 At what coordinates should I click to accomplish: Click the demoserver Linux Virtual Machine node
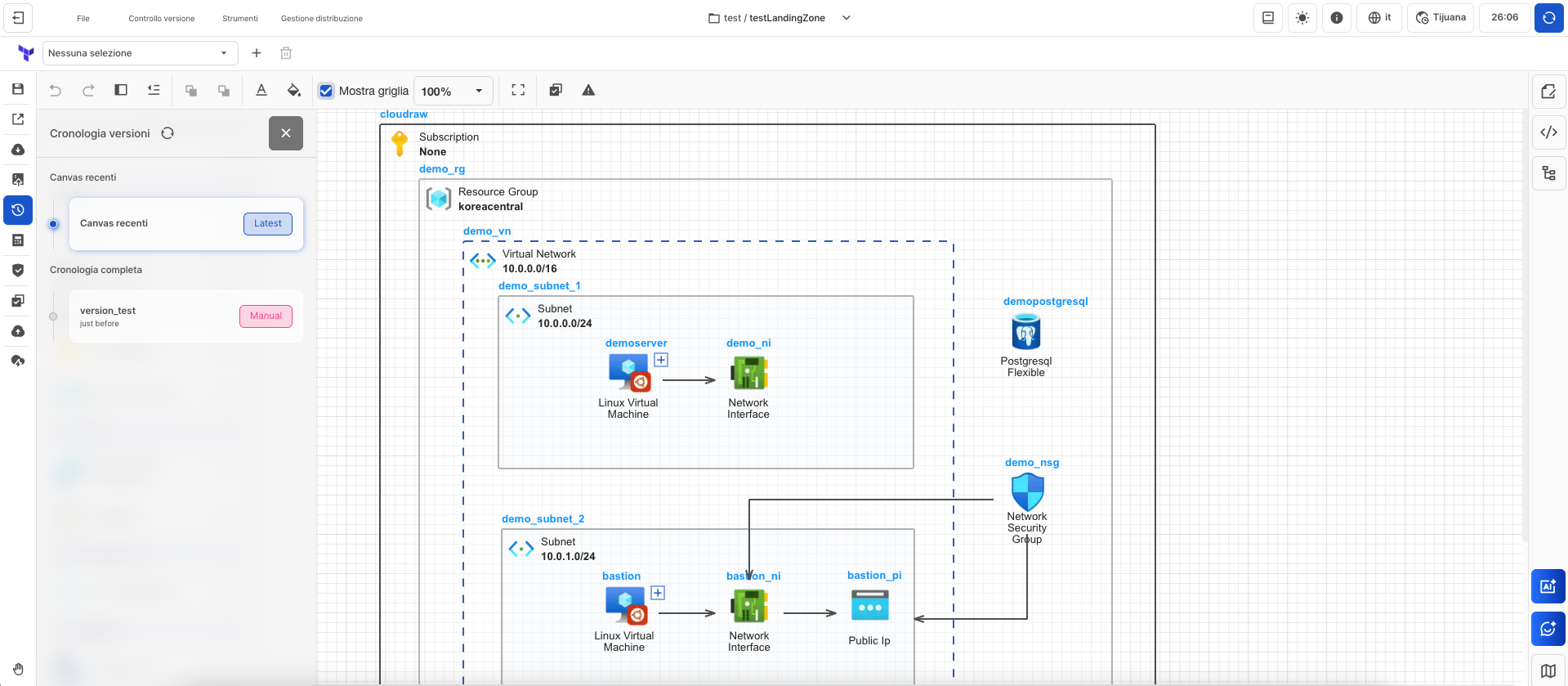point(628,374)
